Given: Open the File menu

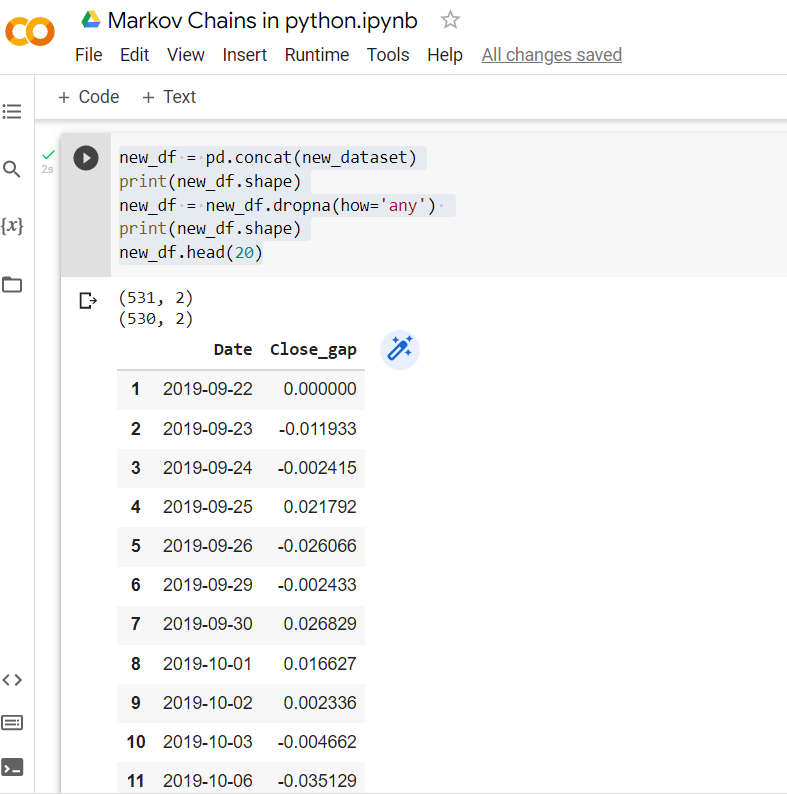Looking at the screenshot, I should pos(89,55).
